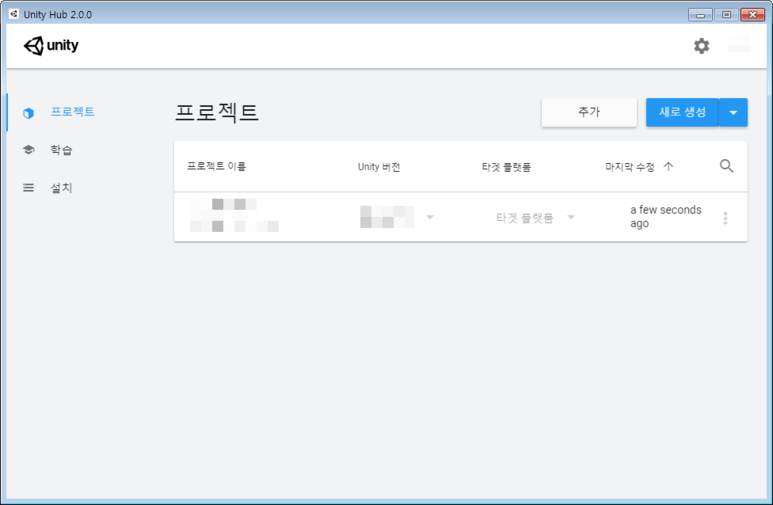Click the 새로 생성 button
This screenshot has height=505, width=773.
(x=682, y=112)
